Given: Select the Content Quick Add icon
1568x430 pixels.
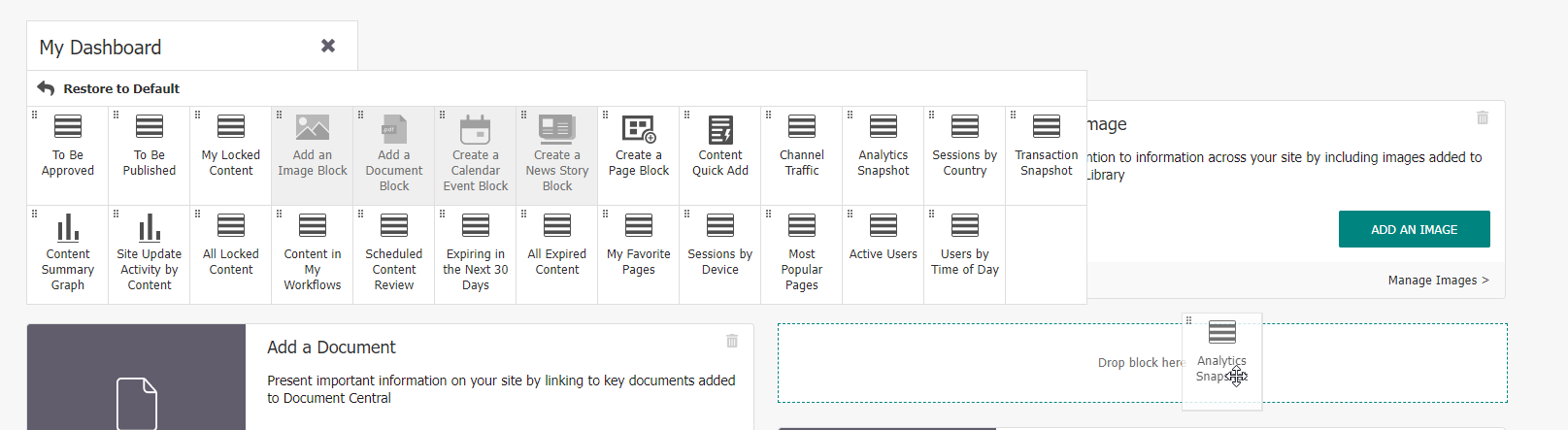Looking at the screenshot, I should pyautogui.click(x=720, y=128).
